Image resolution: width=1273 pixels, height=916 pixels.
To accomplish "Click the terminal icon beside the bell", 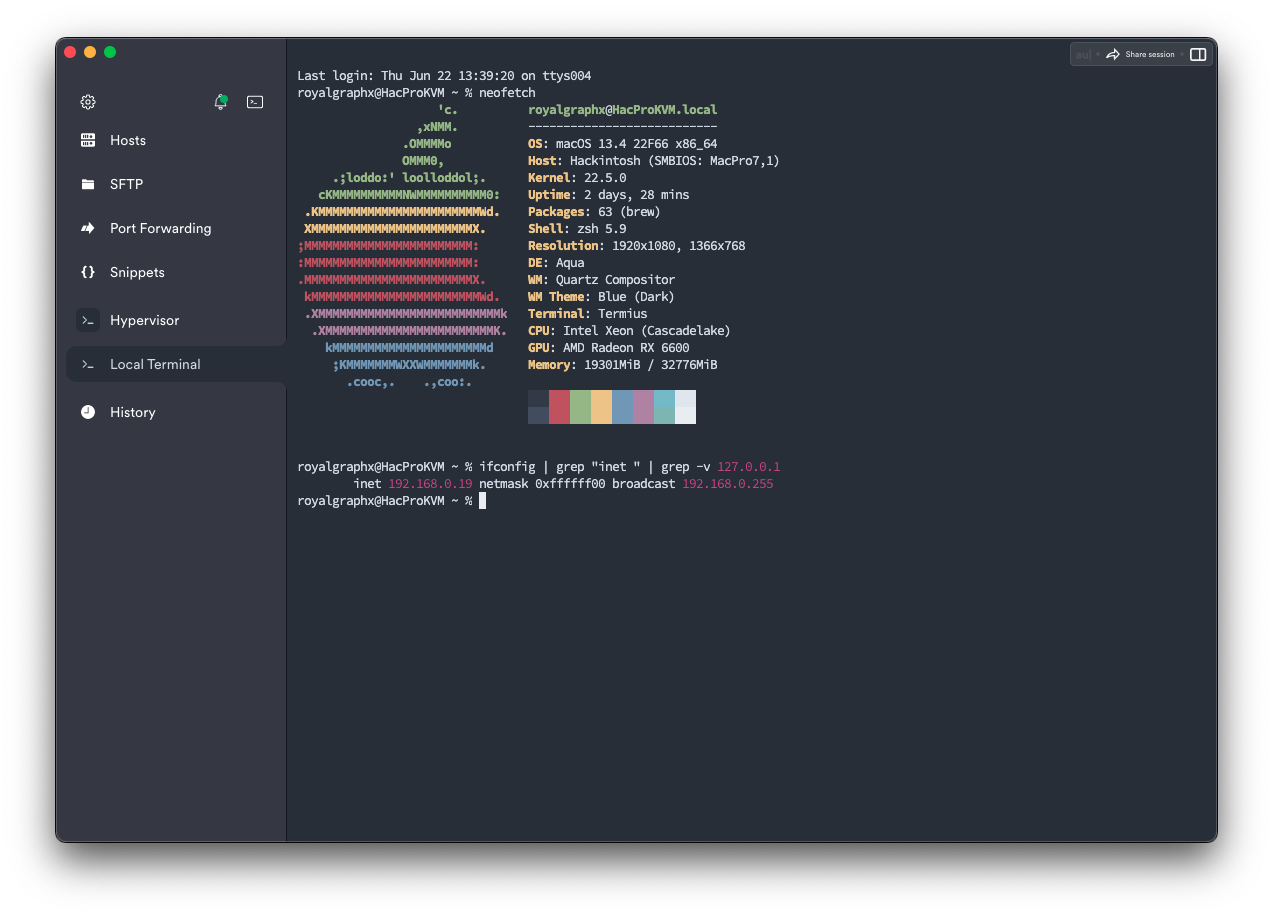I will pyautogui.click(x=255, y=102).
